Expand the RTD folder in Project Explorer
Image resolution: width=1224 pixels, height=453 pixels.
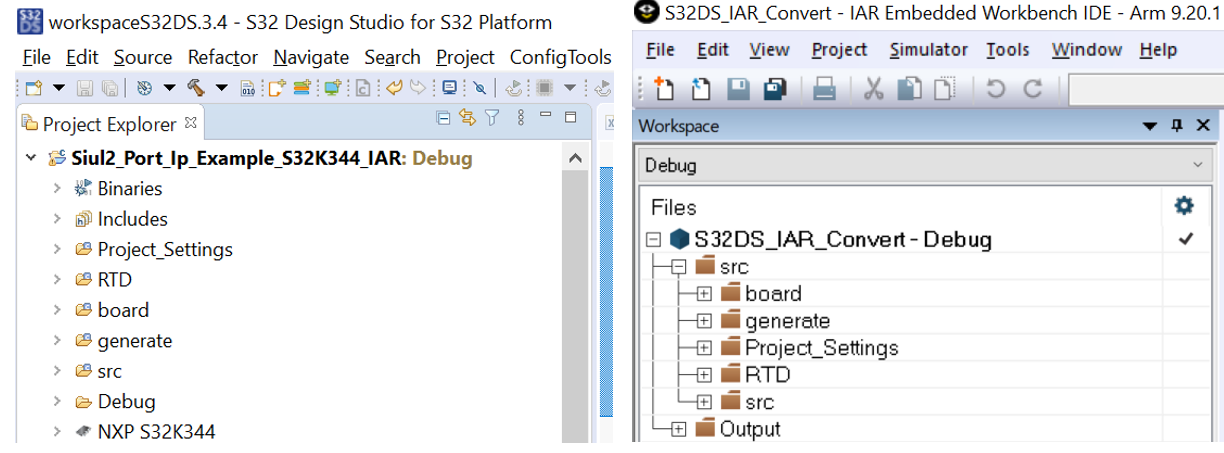point(59,280)
